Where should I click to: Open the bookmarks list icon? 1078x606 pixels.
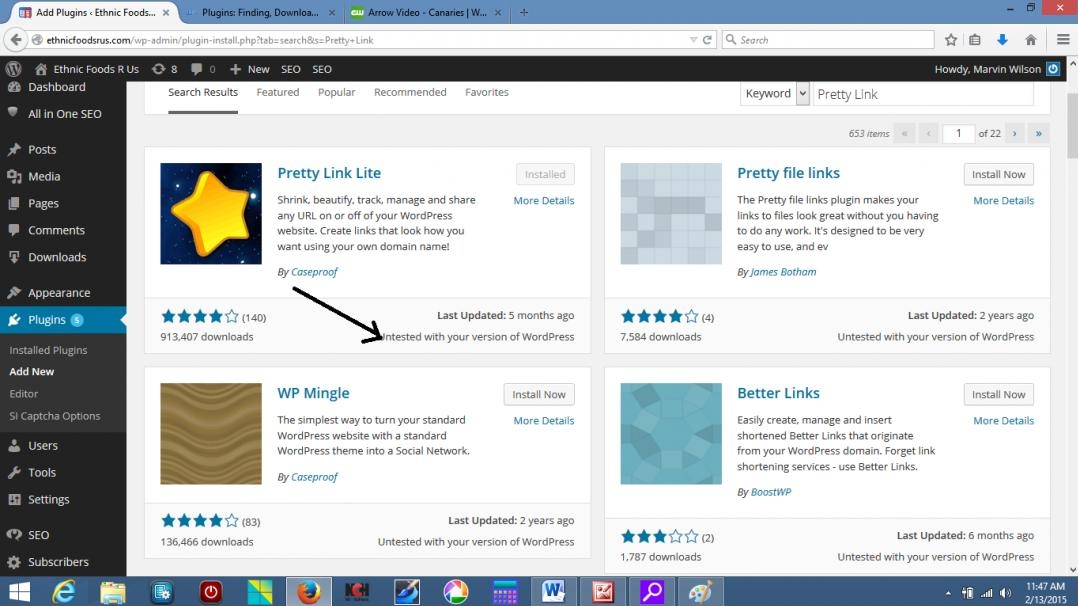pyautogui.click(x=975, y=40)
